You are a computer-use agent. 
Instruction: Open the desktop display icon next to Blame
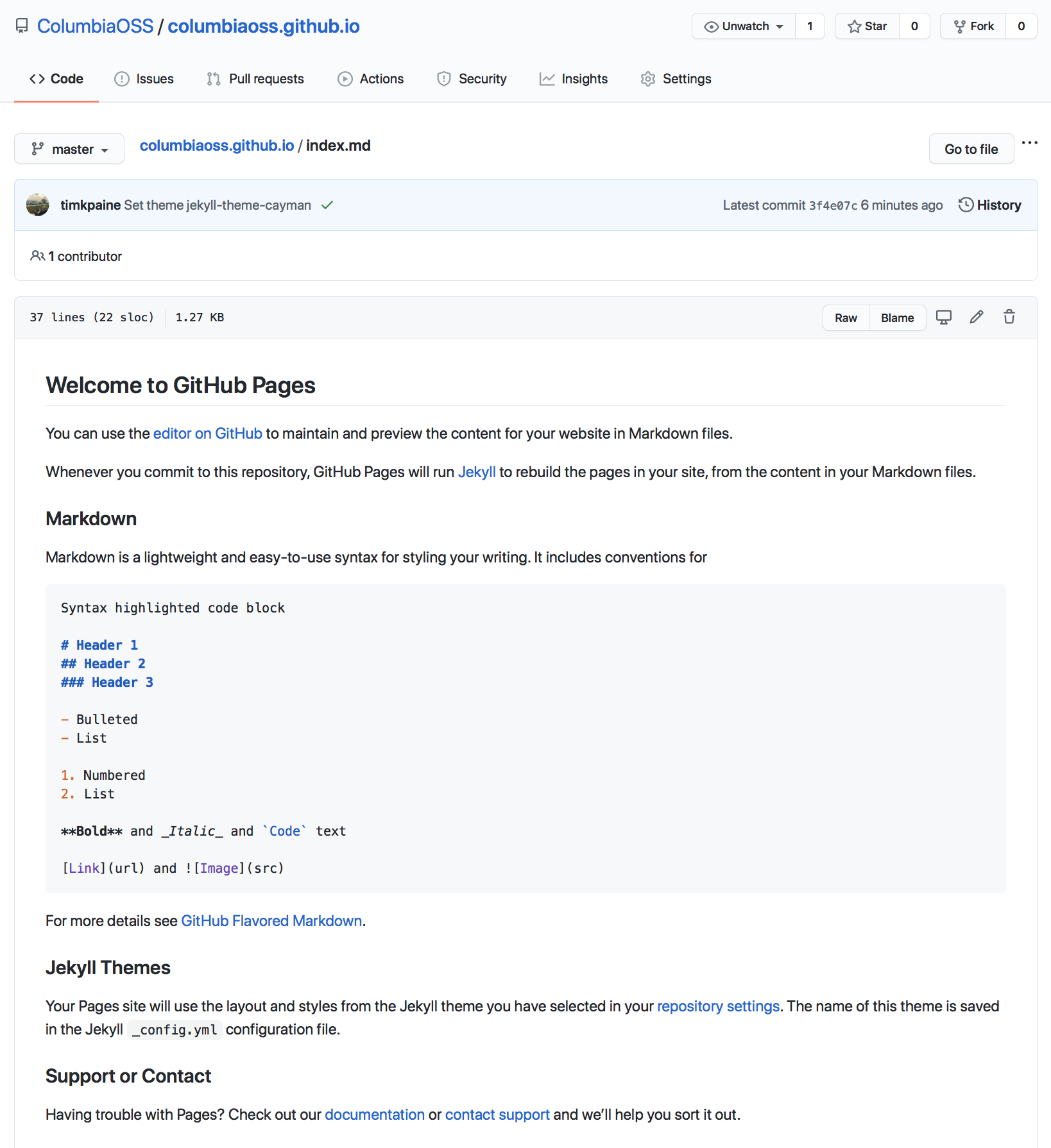click(944, 317)
